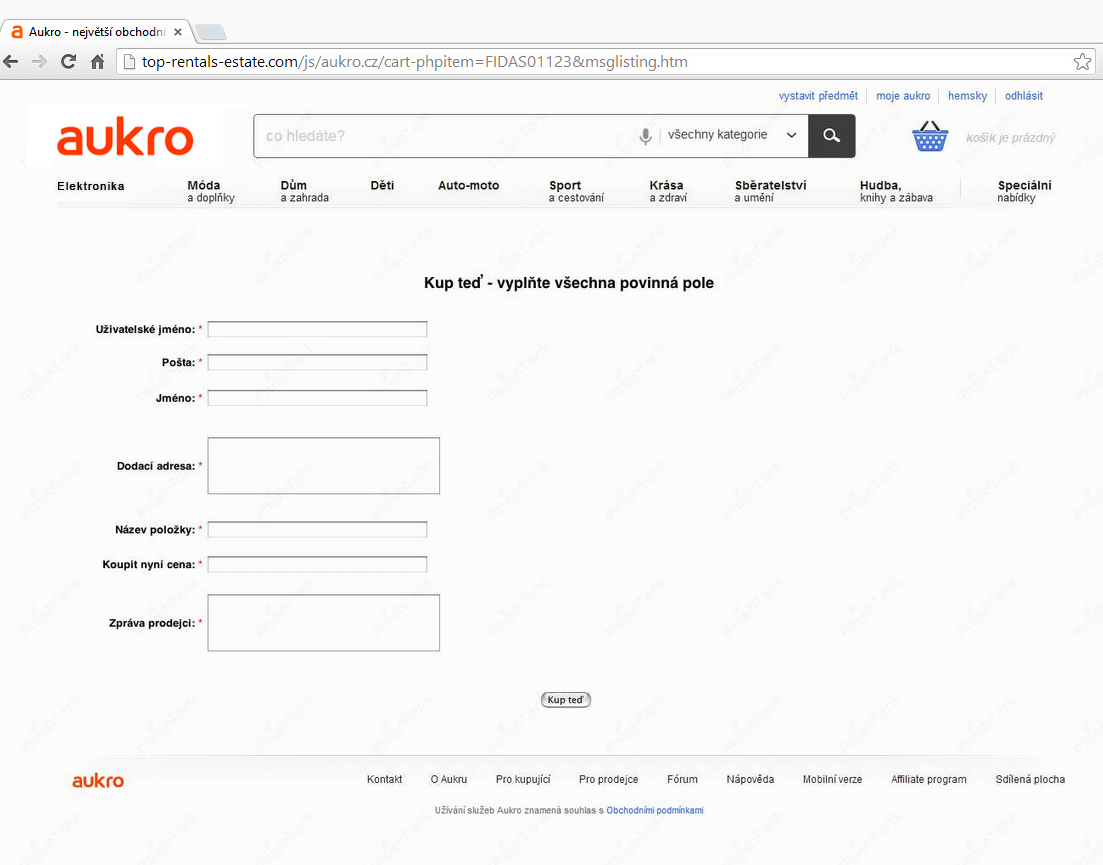
Task: Open the Krása a zdraví category
Action: pos(668,191)
